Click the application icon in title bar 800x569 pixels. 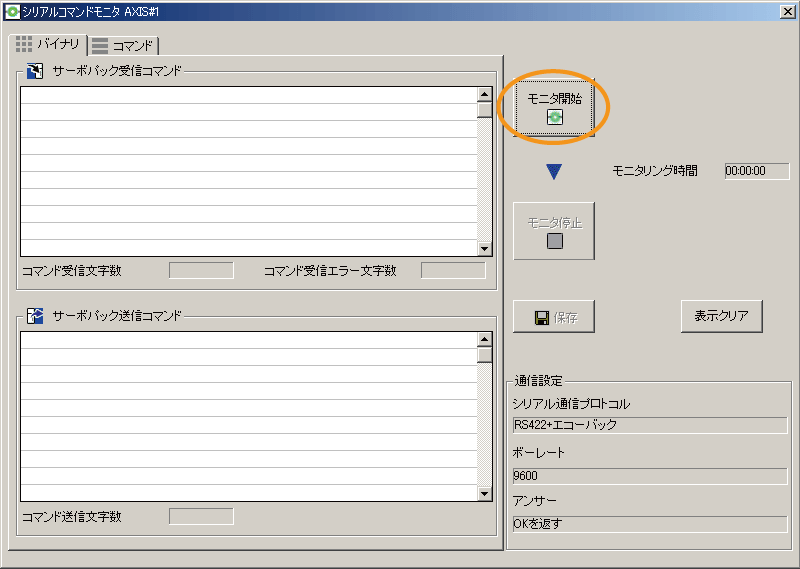[11, 10]
